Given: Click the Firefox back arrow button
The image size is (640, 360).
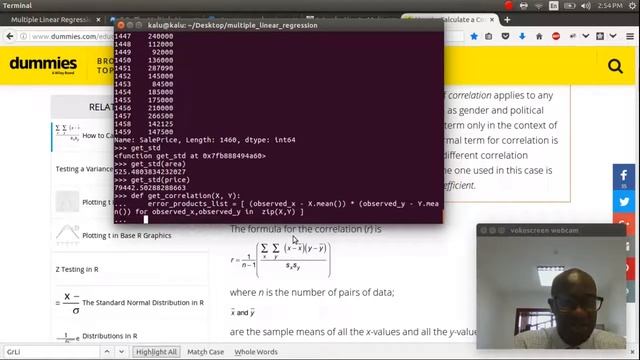Looking at the screenshot, I should [10, 36].
